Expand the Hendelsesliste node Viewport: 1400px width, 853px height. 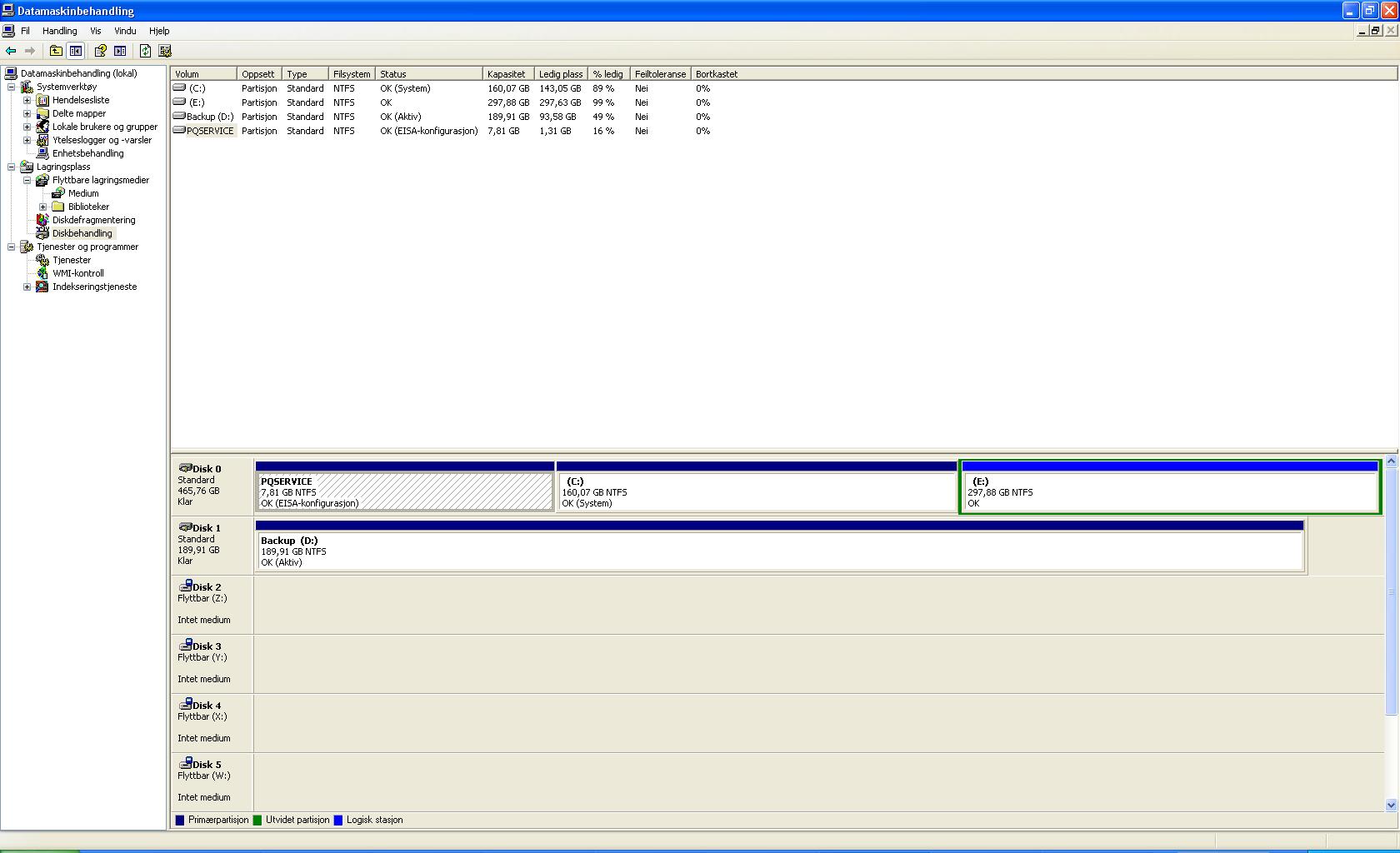[27, 100]
